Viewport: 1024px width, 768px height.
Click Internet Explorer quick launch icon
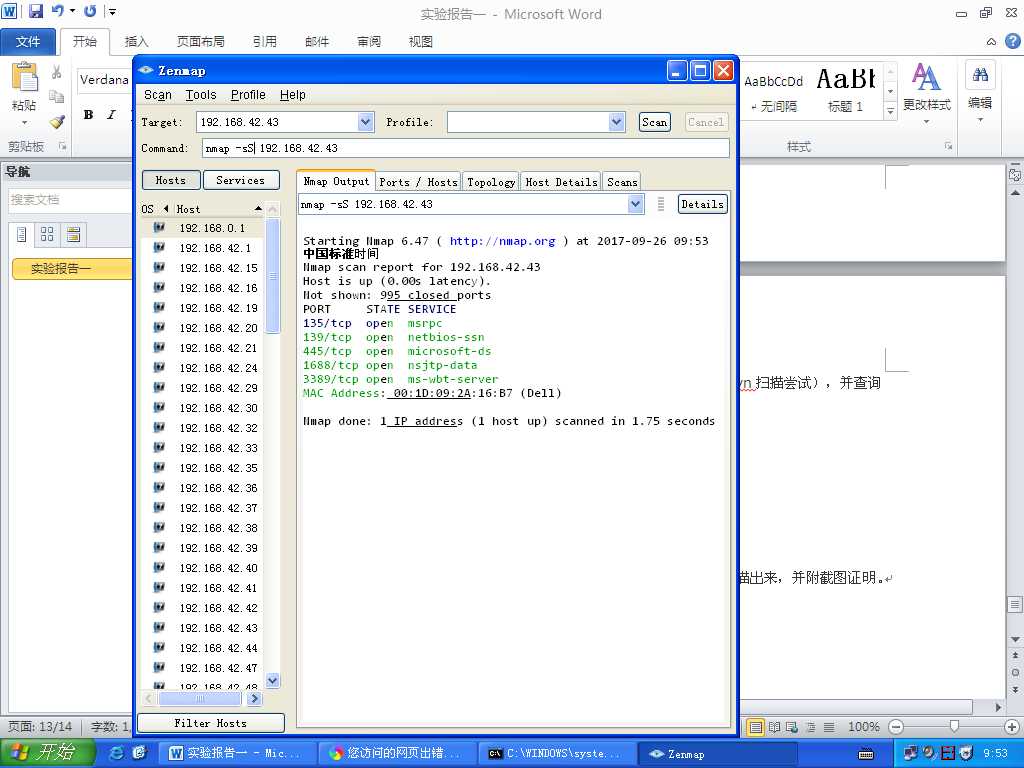coord(117,753)
